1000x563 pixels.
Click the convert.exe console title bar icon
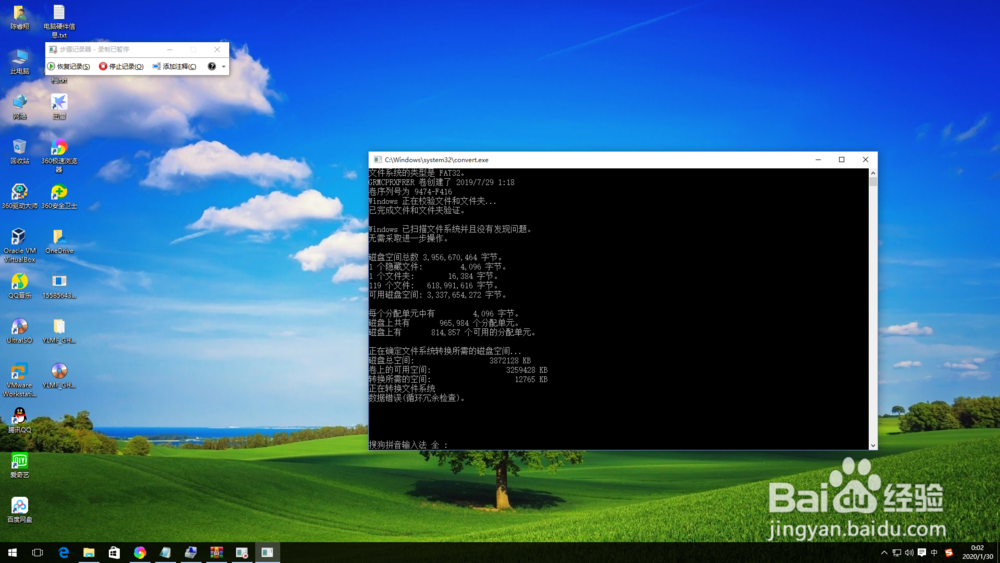[378, 160]
